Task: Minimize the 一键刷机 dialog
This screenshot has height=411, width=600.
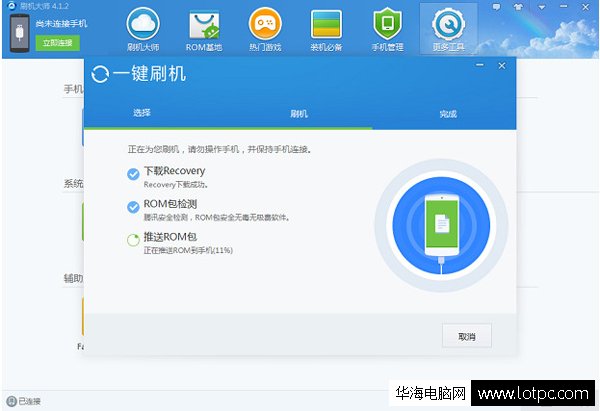Action: [480, 65]
